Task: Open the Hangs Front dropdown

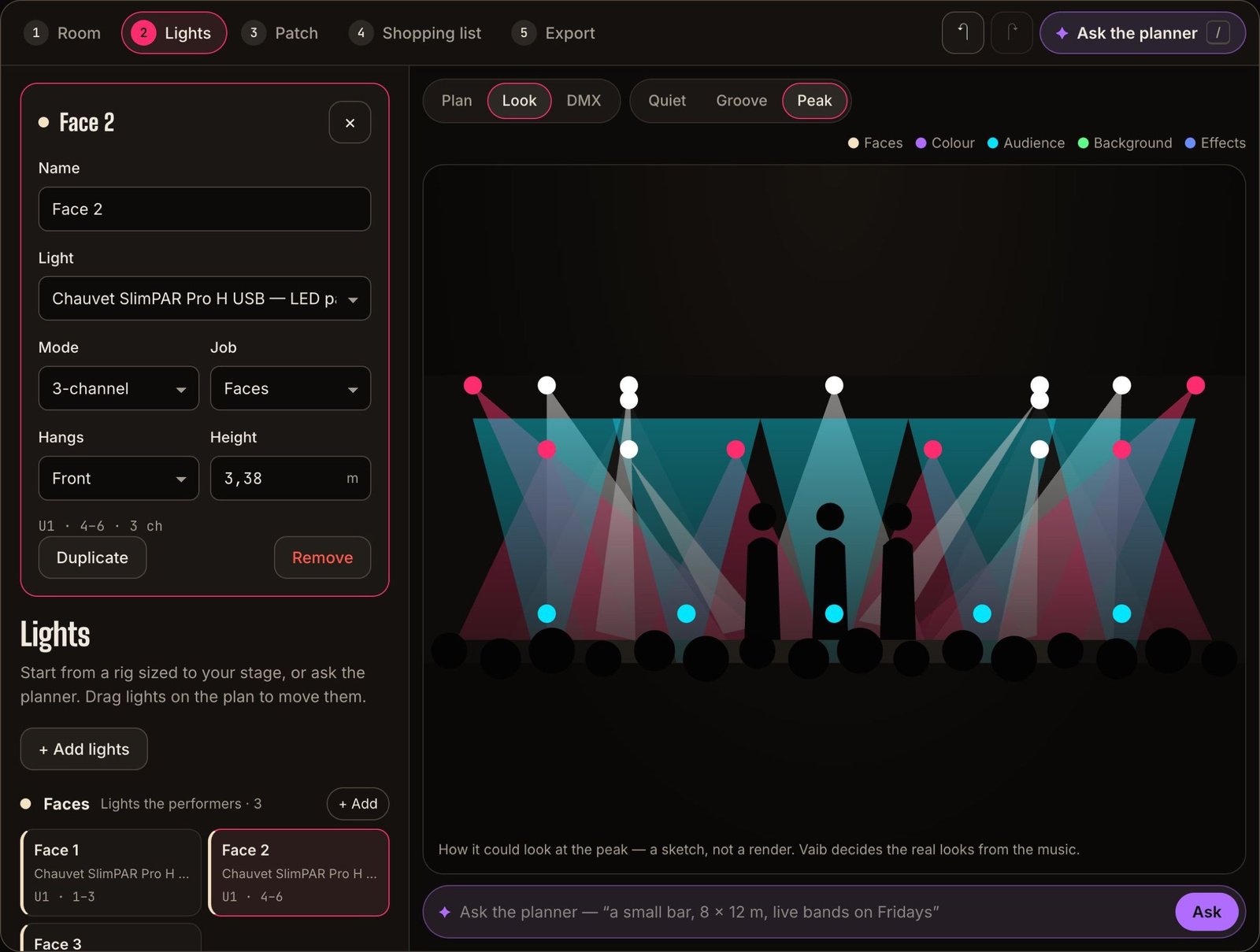Action: click(x=119, y=478)
